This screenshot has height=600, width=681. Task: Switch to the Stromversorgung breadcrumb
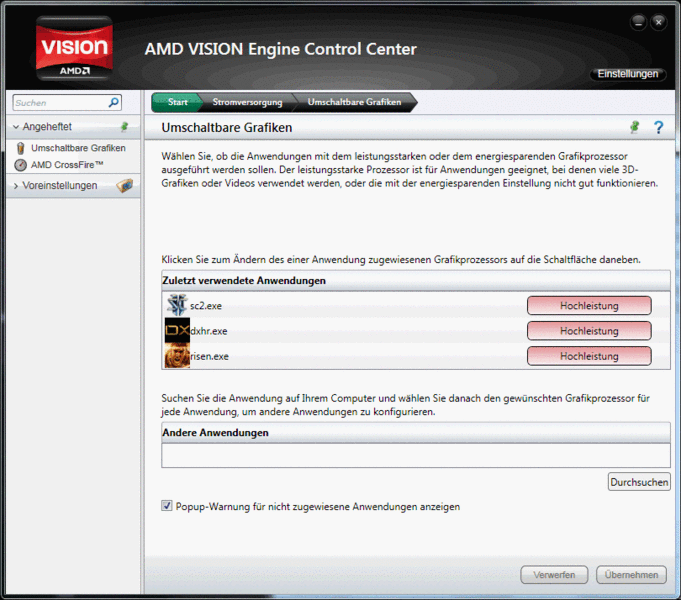tap(247, 102)
